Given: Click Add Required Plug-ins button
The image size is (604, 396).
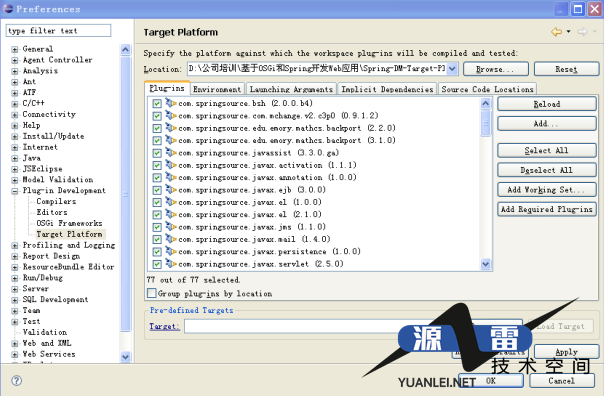Looking at the screenshot, I should click(547, 209).
